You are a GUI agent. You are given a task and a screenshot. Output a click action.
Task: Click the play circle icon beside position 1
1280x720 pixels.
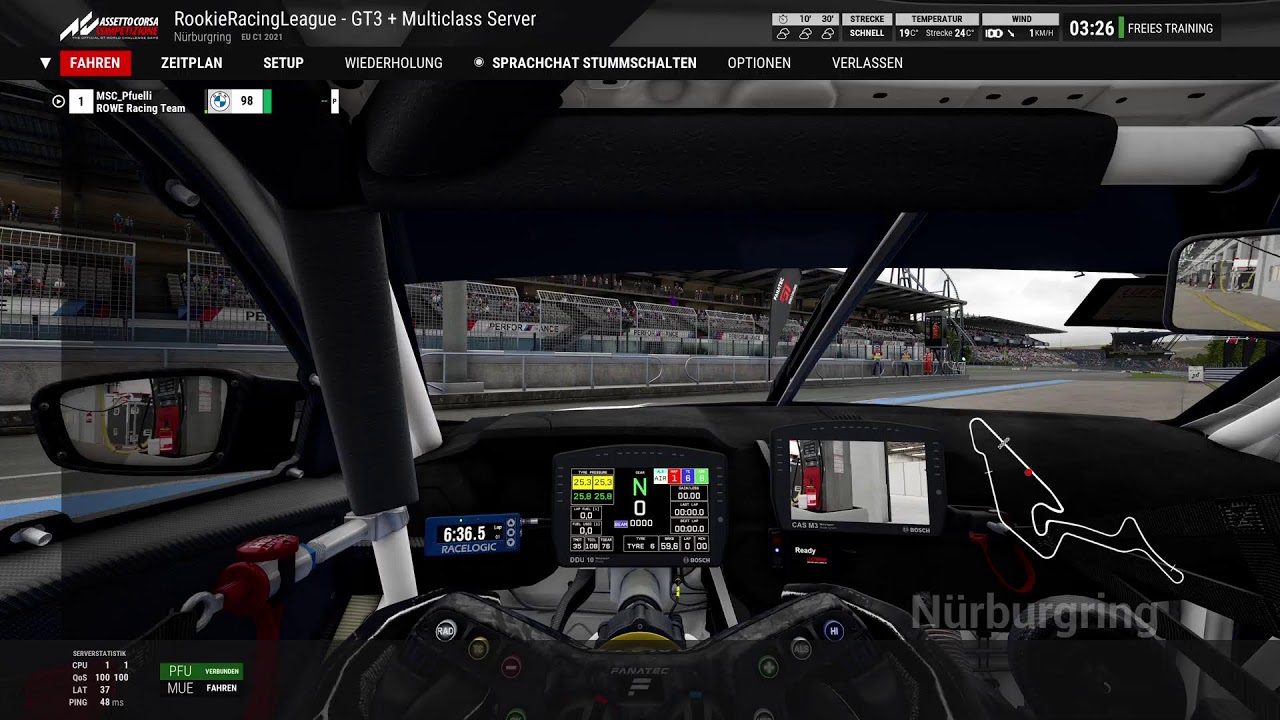point(58,101)
